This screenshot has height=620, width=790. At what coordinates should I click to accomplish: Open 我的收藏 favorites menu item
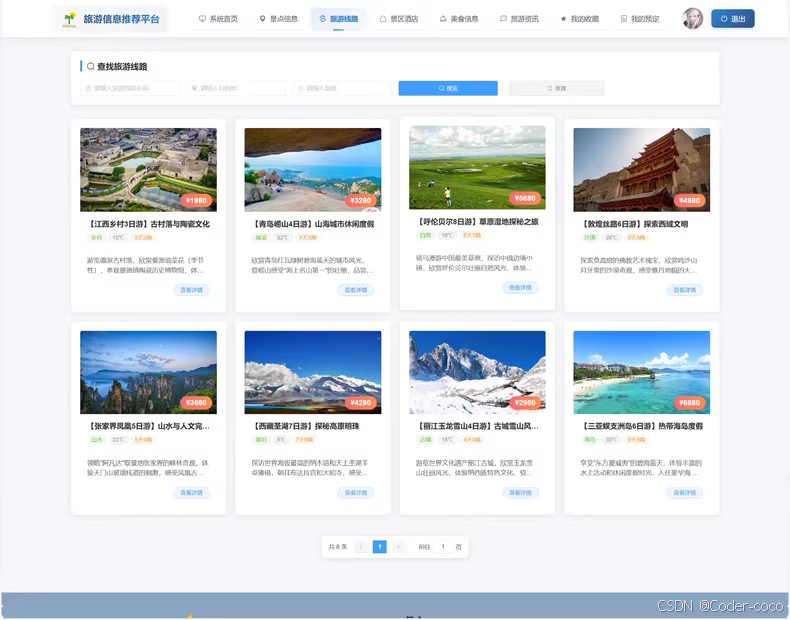[x=579, y=19]
